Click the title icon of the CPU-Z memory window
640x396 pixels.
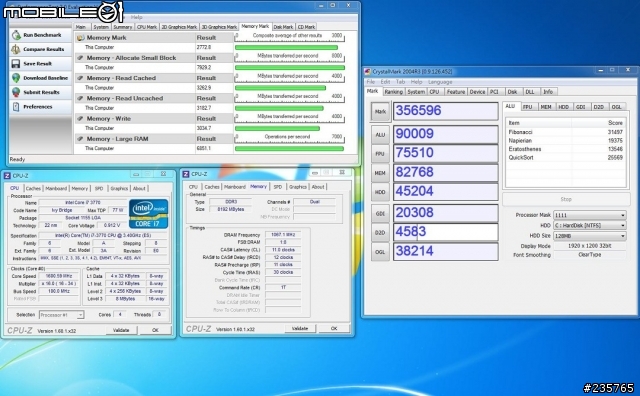(x=186, y=174)
